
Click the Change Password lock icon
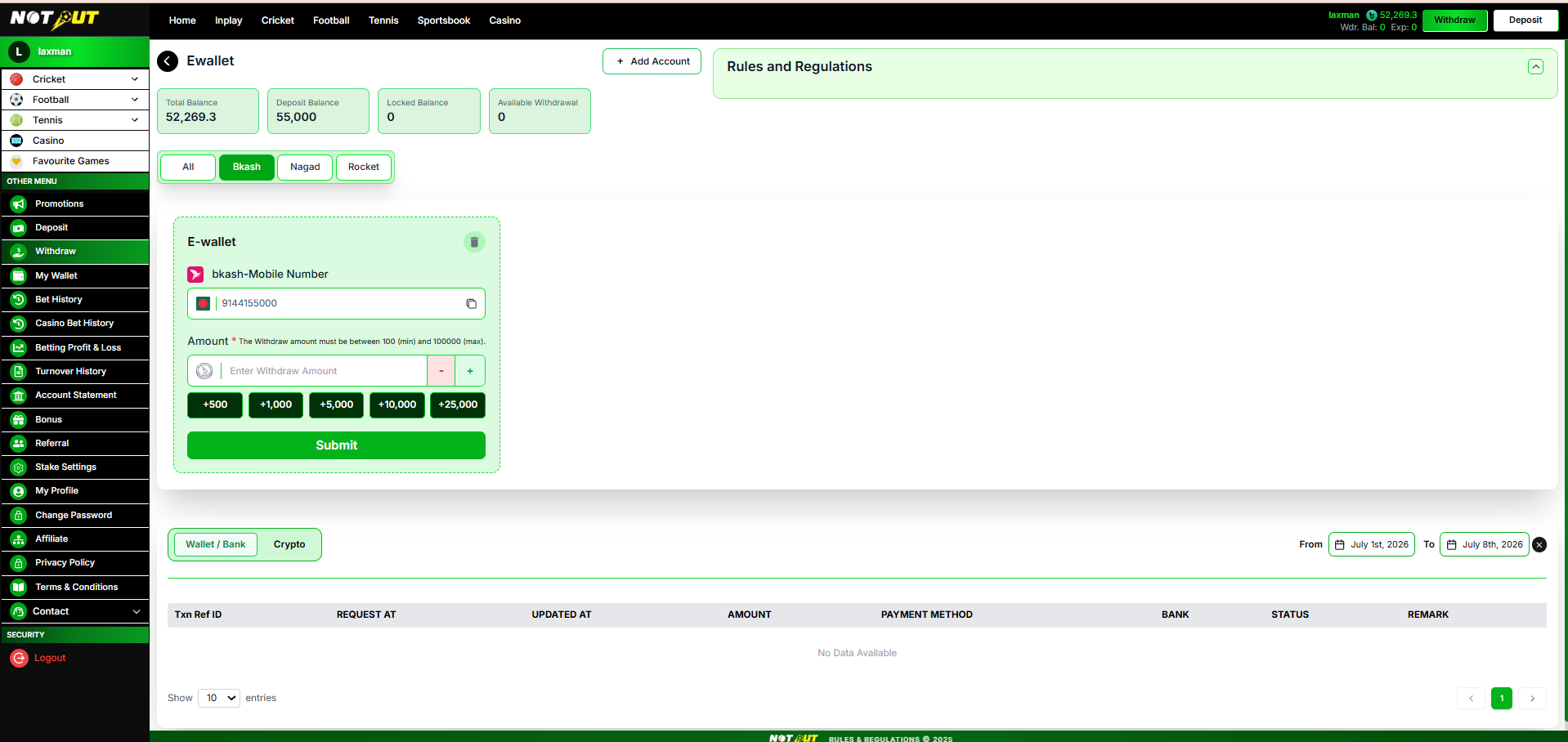[x=19, y=516]
